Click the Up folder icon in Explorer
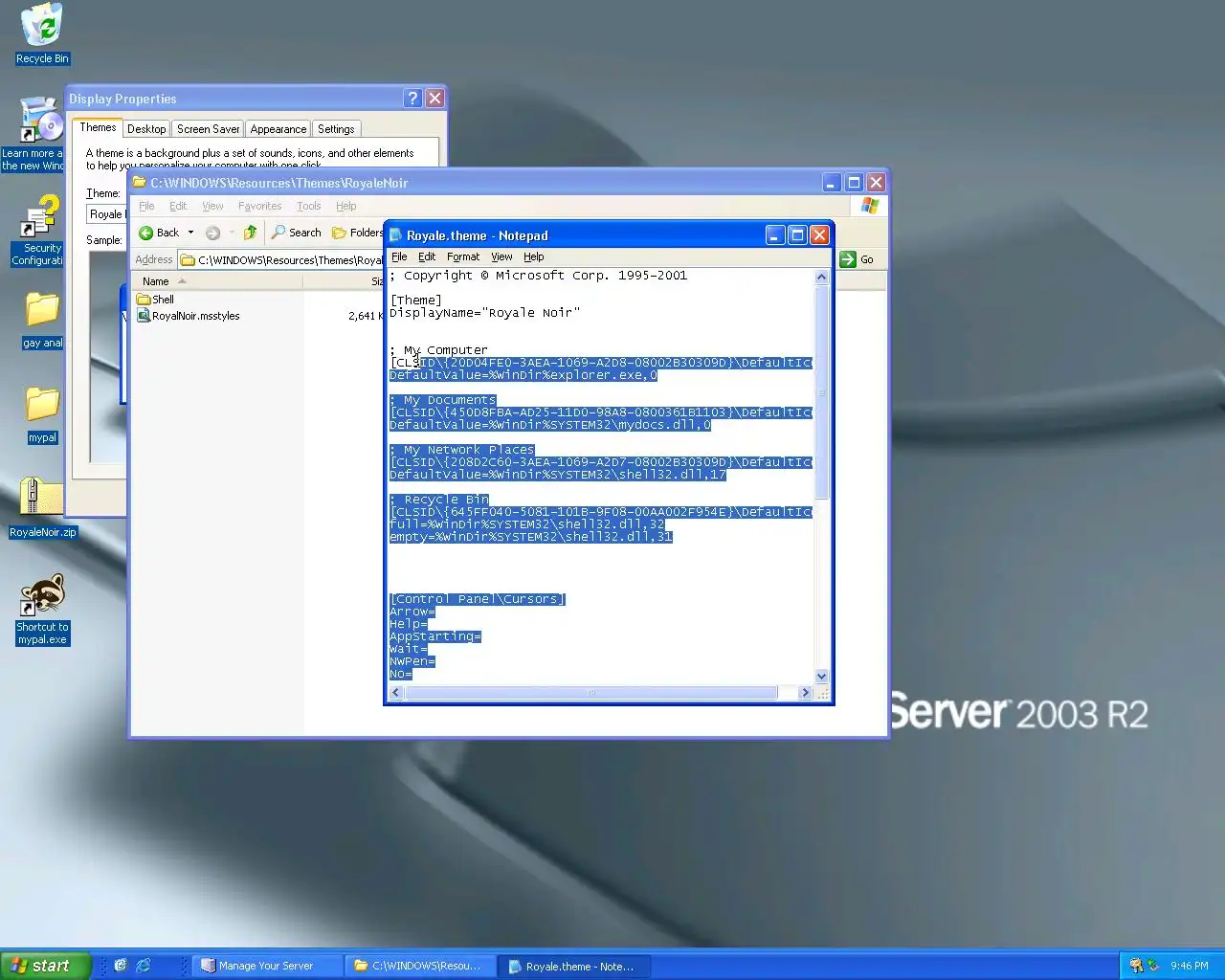 point(251,233)
